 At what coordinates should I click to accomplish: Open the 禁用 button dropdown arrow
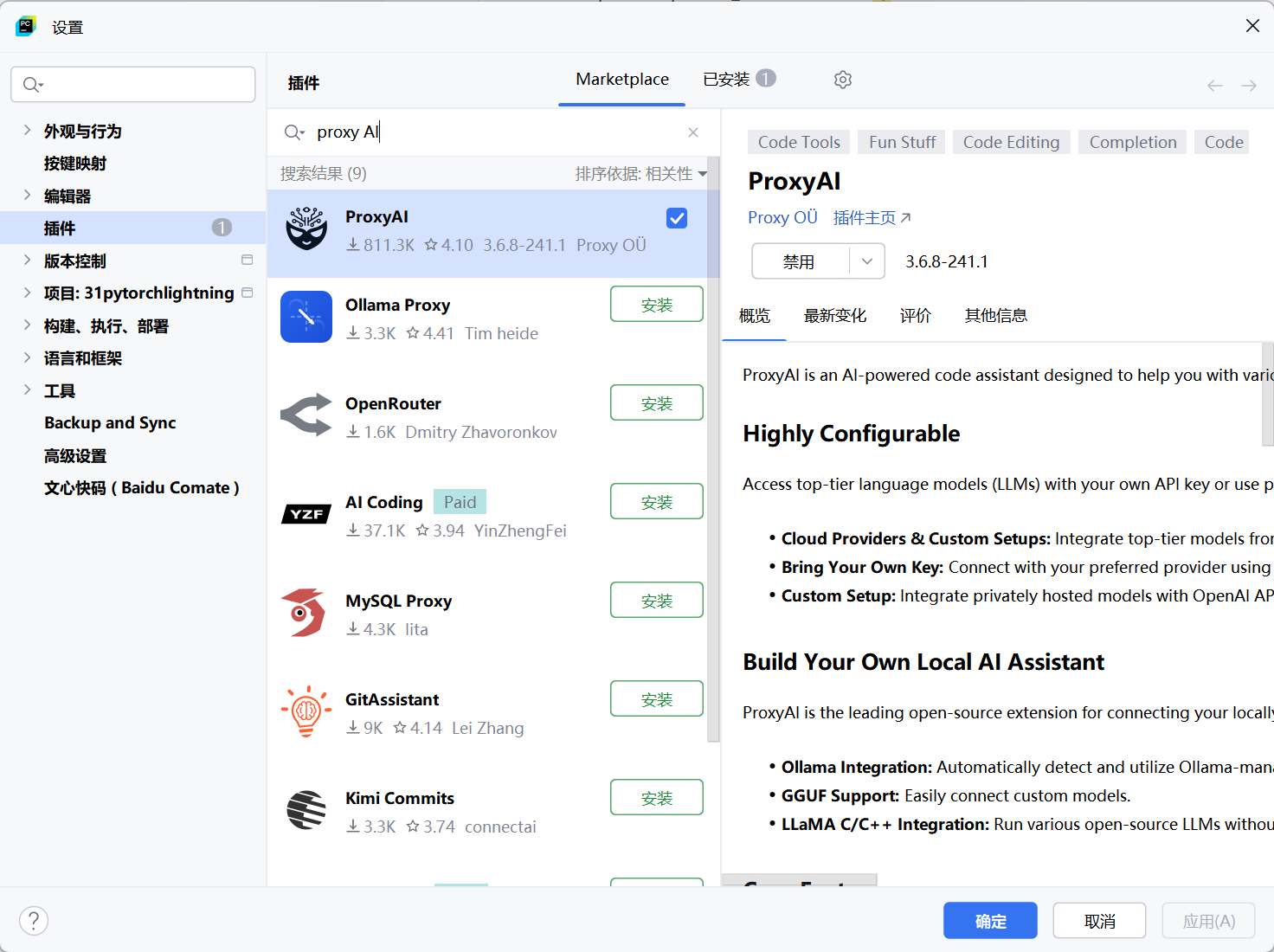867,261
